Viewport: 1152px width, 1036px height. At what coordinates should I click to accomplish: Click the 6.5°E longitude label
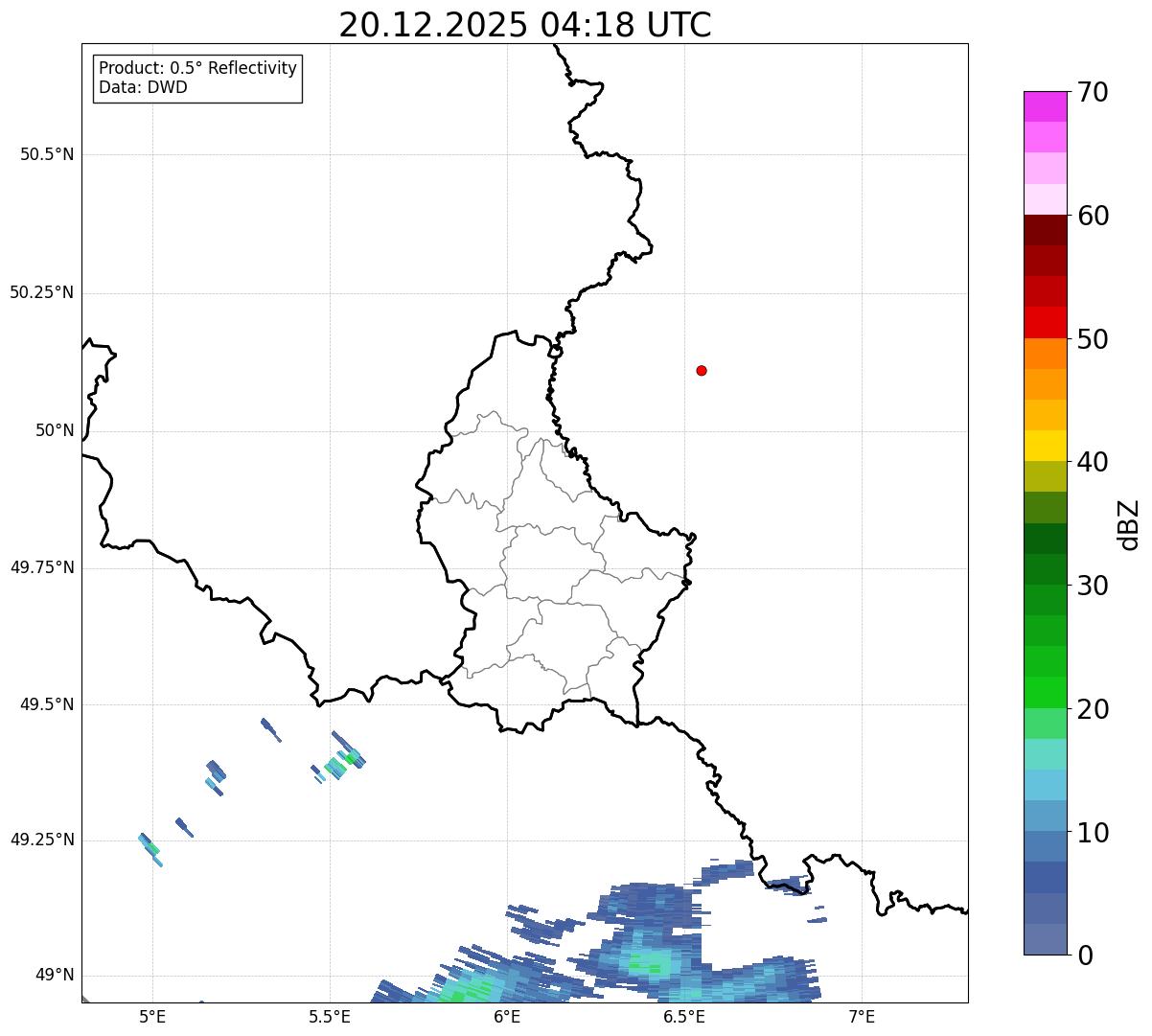coord(684,1017)
